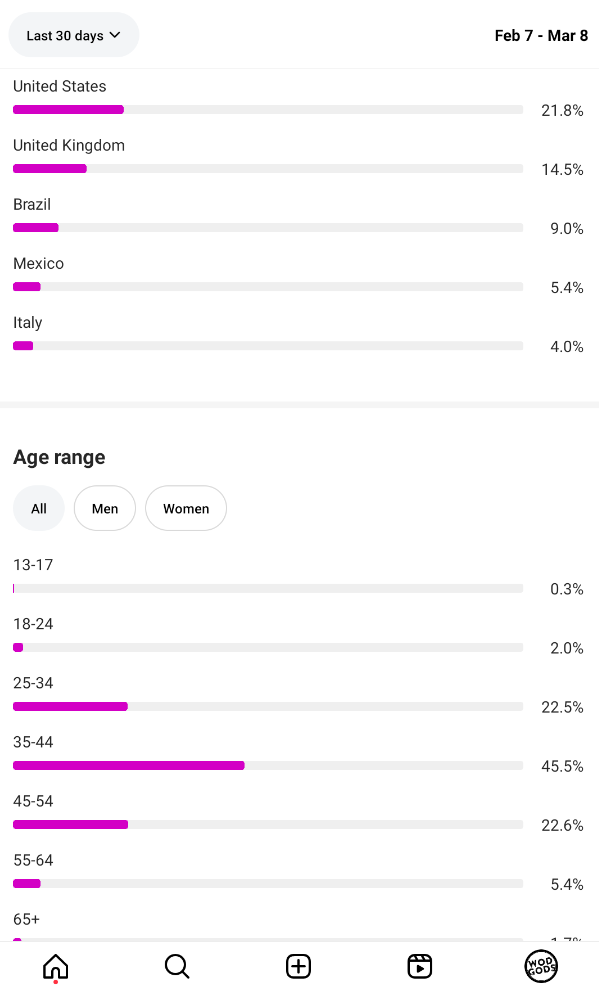The image size is (599, 988).
Task: Click the Age range heading
Action: coord(59,457)
